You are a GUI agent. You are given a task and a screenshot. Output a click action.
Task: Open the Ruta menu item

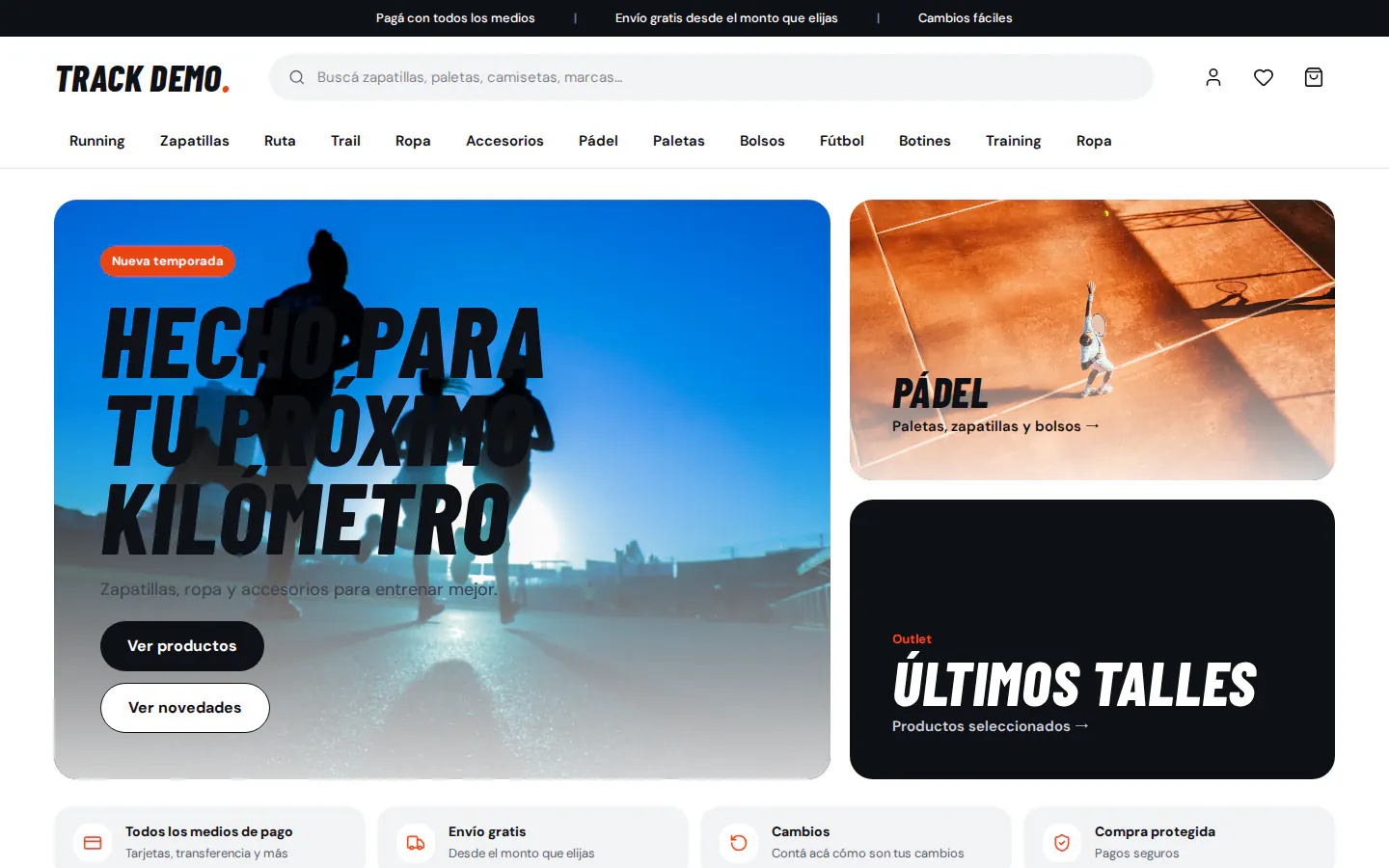click(280, 141)
